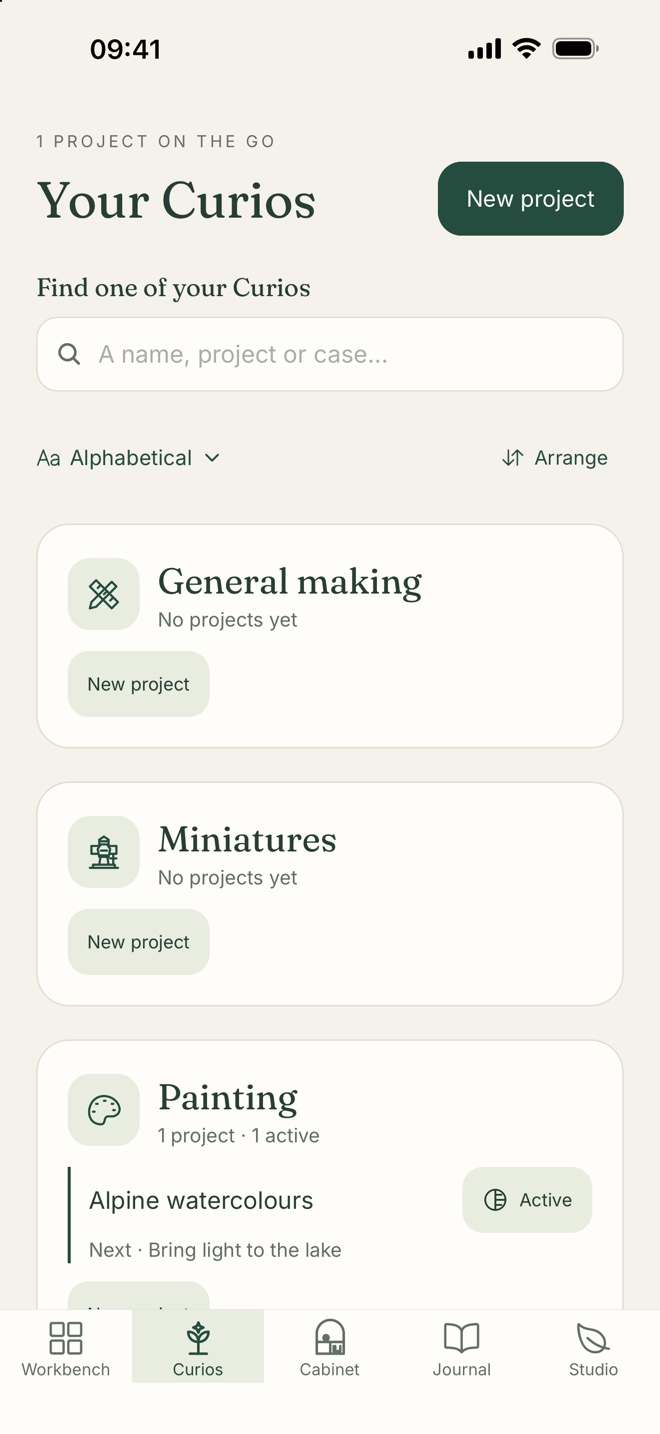Viewport: 660px width, 1434px height.
Task: Open the Alpine watercolours project
Action: click(x=201, y=1200)
